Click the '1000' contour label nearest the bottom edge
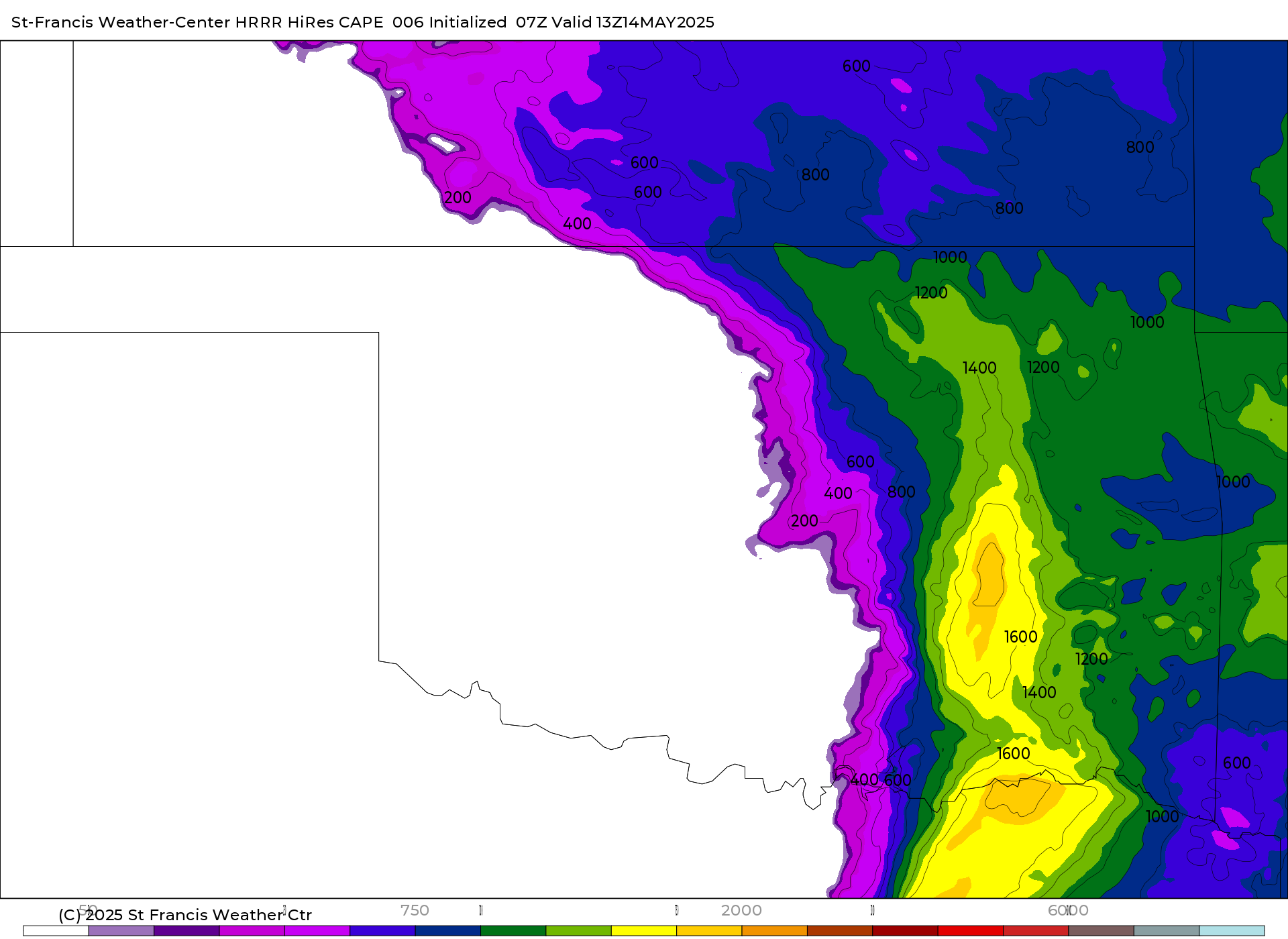The image size is (1288, 939). 1163,817
